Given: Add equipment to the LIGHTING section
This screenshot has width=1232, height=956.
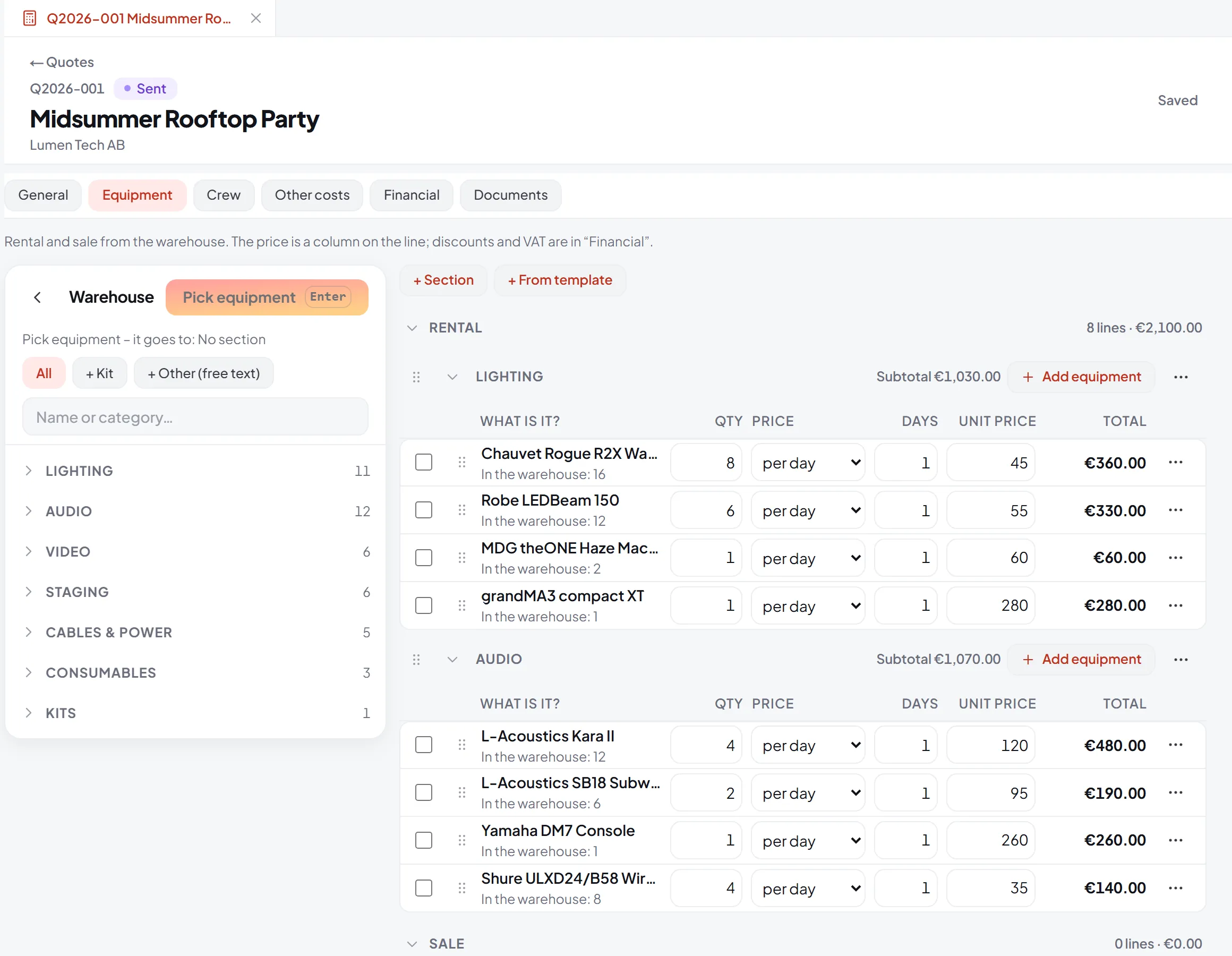Looking at the screenshot, I should tap(1081, 377).
